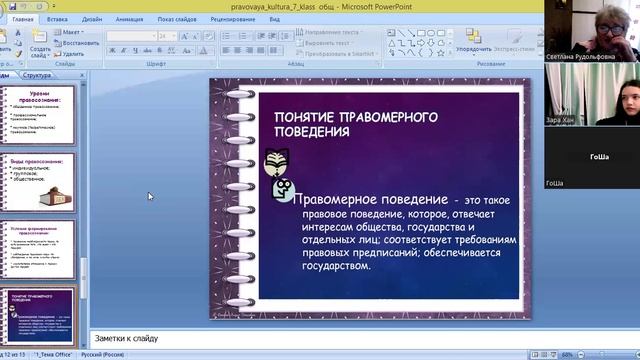The height and width of the screenshot is (360, 640).
Task: Click the Удалить delete slide button
Action: coord(69,54)
